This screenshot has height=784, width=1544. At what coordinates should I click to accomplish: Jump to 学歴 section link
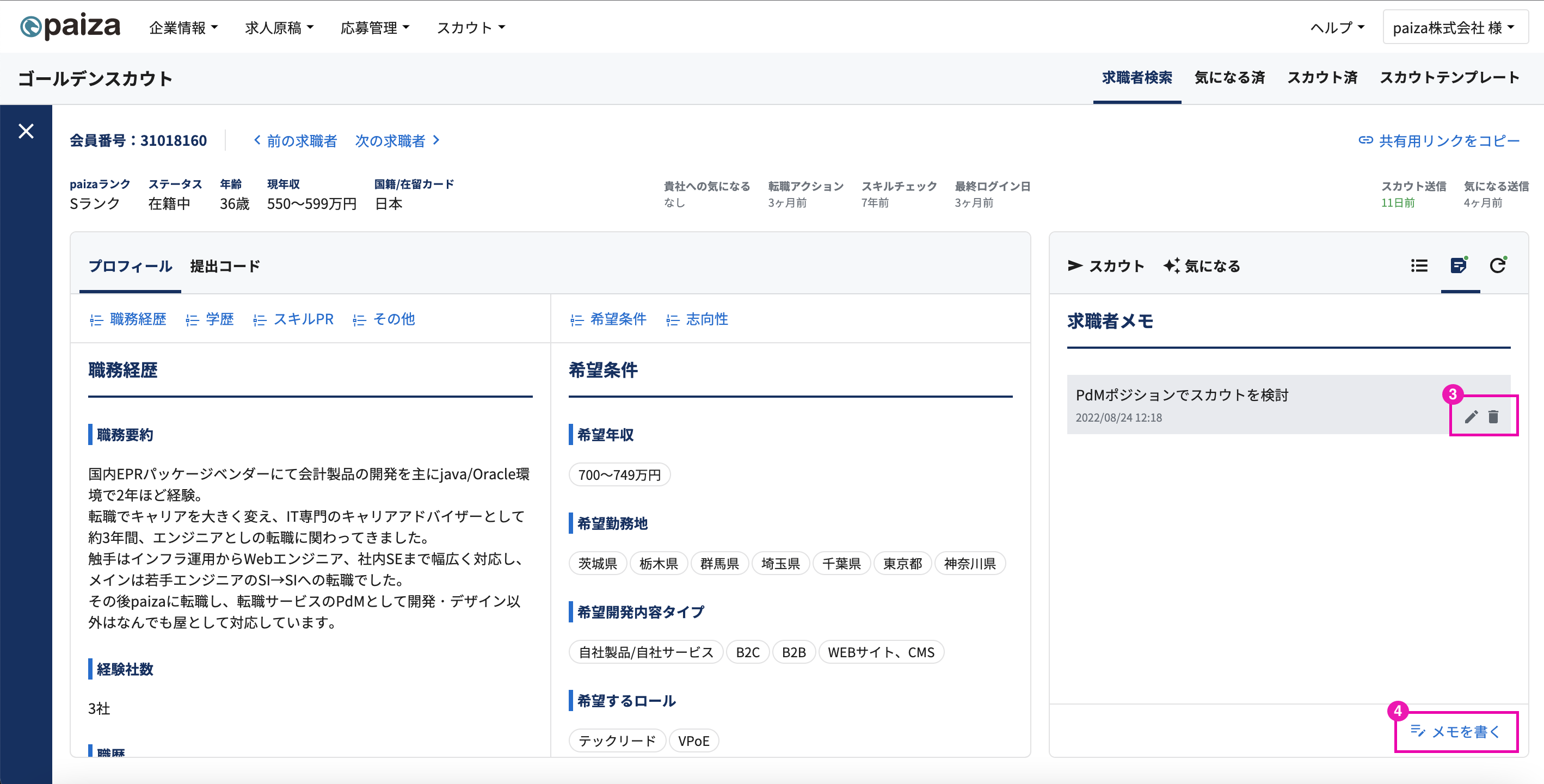[210, 319]
